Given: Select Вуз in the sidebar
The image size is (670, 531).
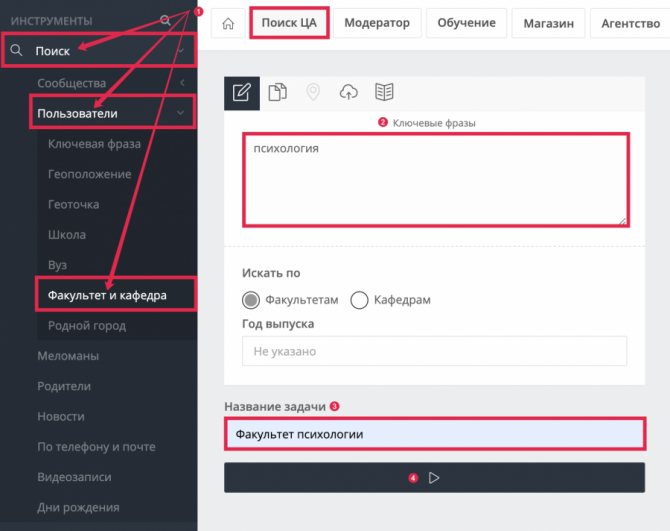Looking at the screenshot, I should coord(58,265).
